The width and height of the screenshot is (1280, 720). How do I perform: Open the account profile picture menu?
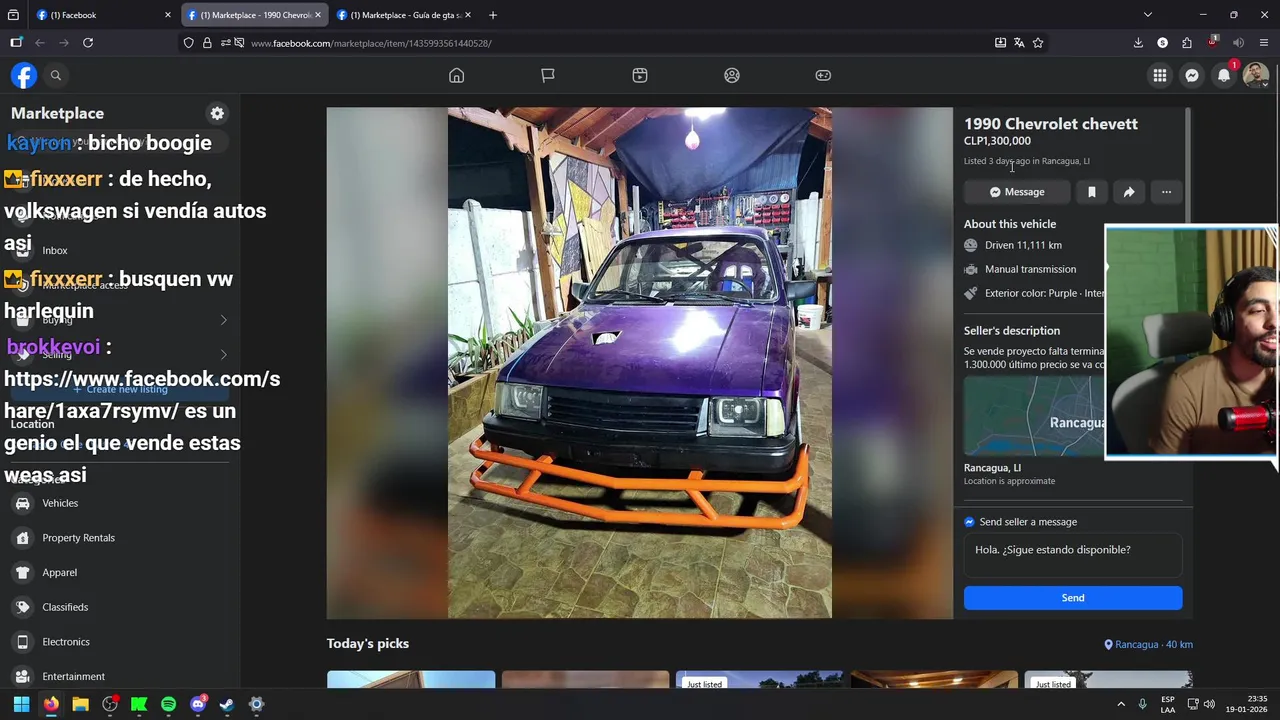(x=1256, y=75)
